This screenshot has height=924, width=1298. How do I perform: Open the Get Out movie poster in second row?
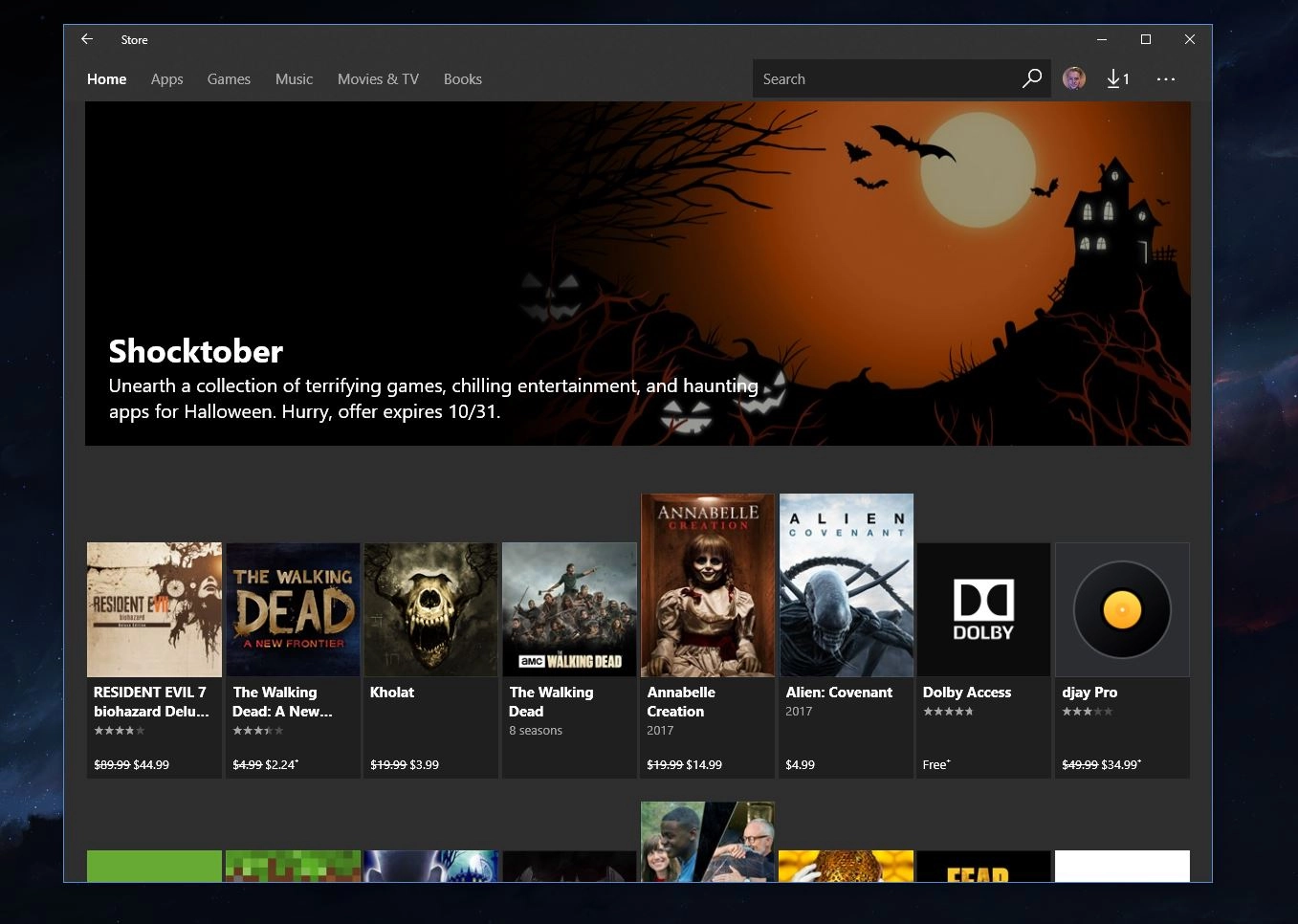pyautogui.click(x=708, y=842)
